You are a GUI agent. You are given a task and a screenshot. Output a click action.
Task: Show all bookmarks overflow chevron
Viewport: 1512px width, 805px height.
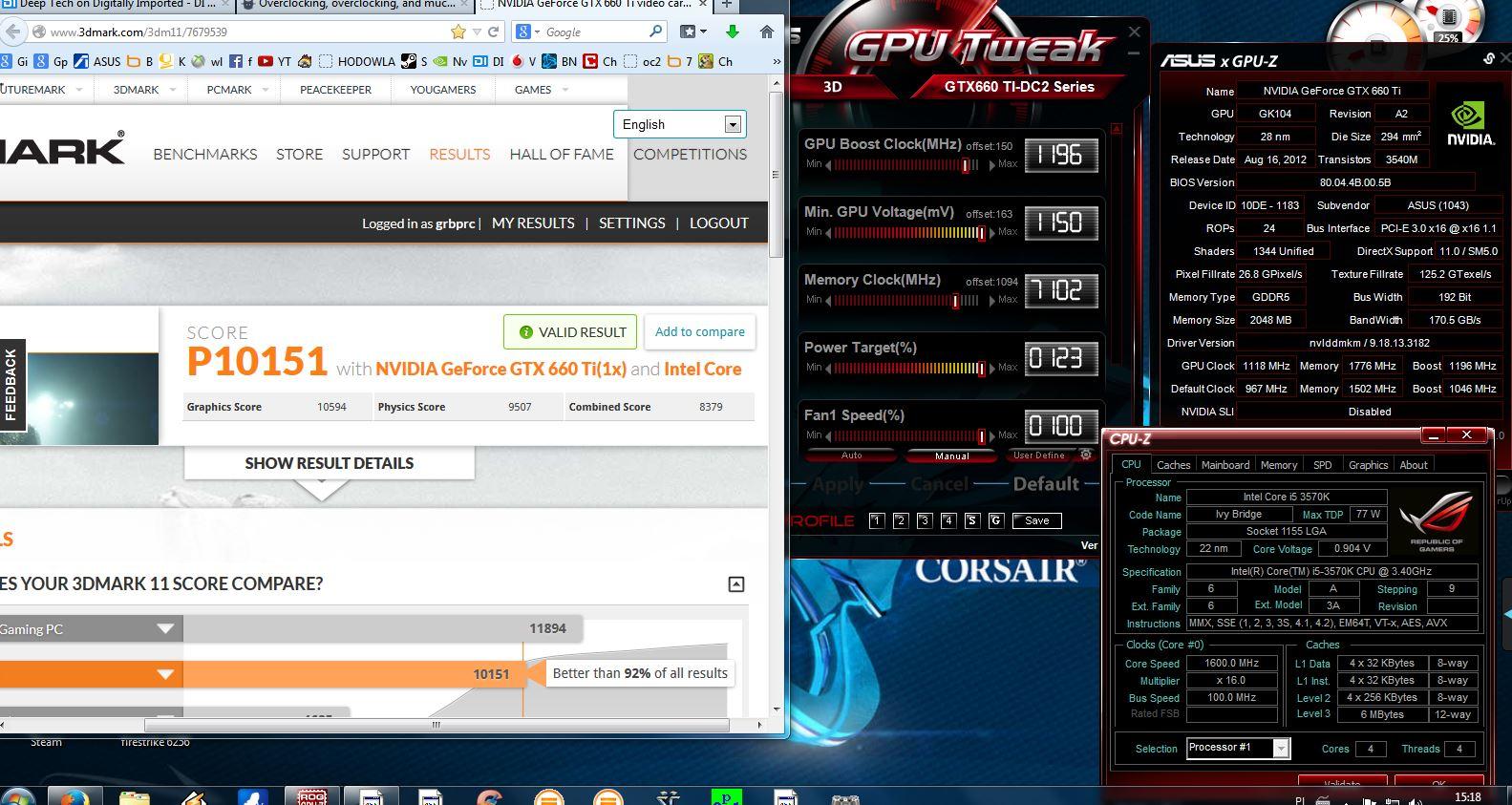click(775, 61)
